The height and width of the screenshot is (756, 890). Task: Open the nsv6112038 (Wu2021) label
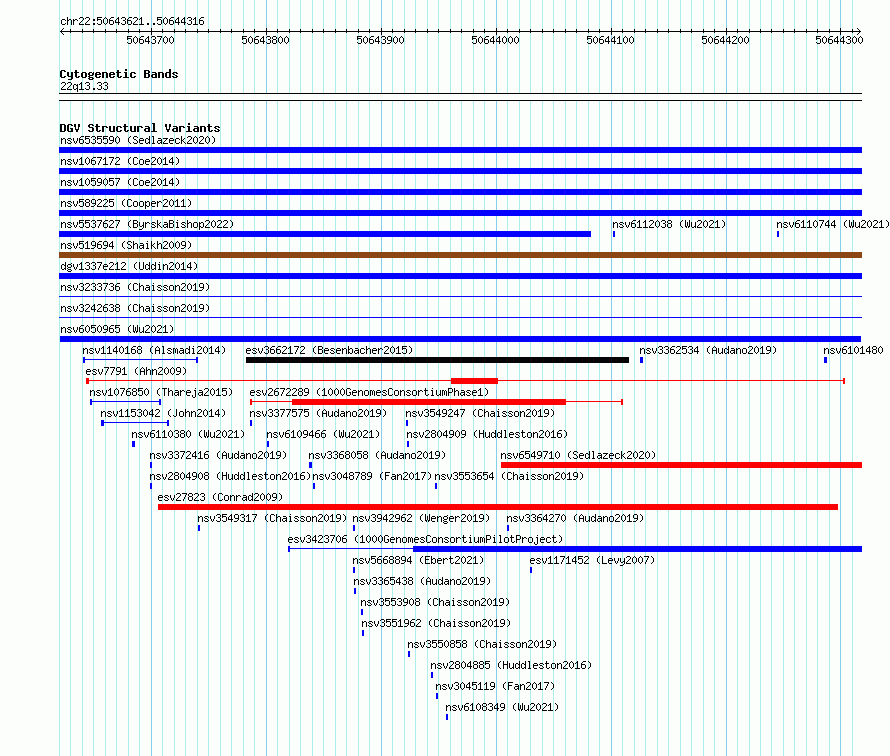[x=669, y=224]
